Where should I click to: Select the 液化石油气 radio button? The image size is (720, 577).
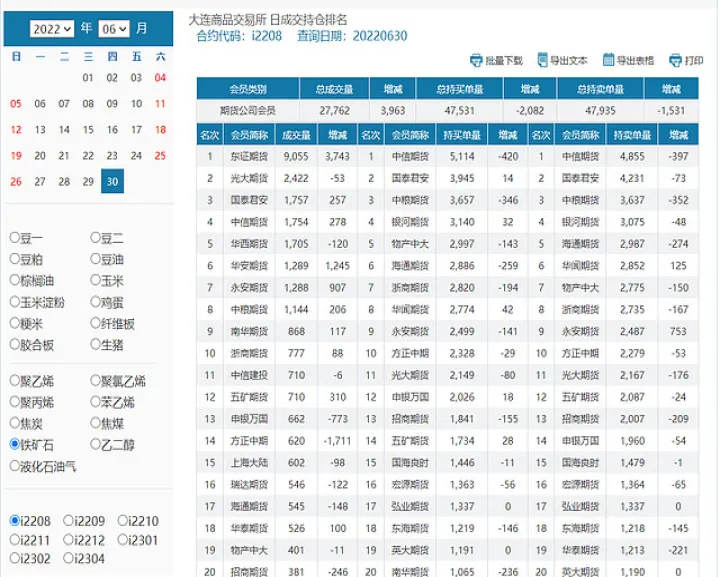[15, 466]
